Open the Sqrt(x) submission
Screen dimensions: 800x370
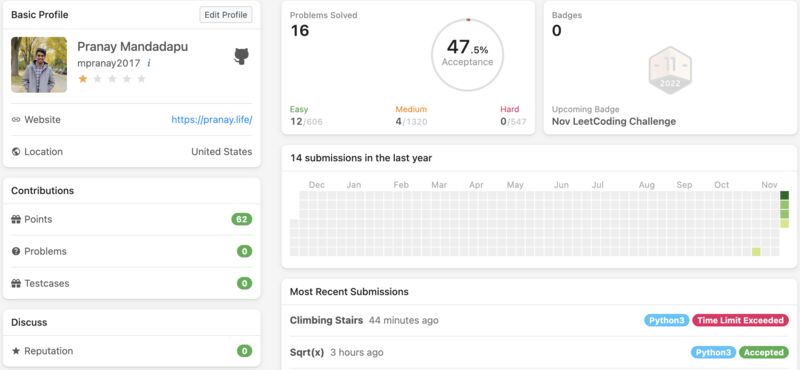307,352
